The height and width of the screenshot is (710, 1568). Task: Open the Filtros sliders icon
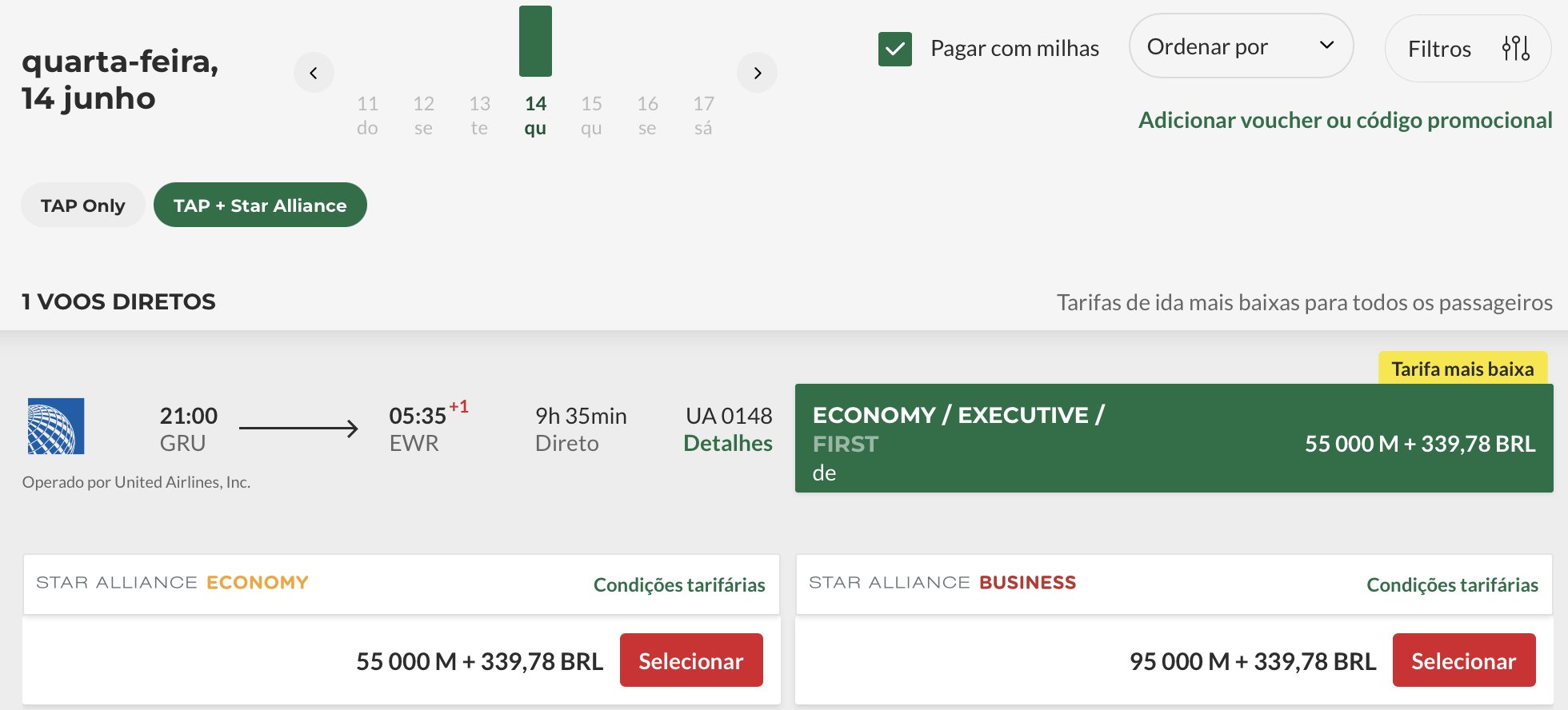pos(1515,48)
